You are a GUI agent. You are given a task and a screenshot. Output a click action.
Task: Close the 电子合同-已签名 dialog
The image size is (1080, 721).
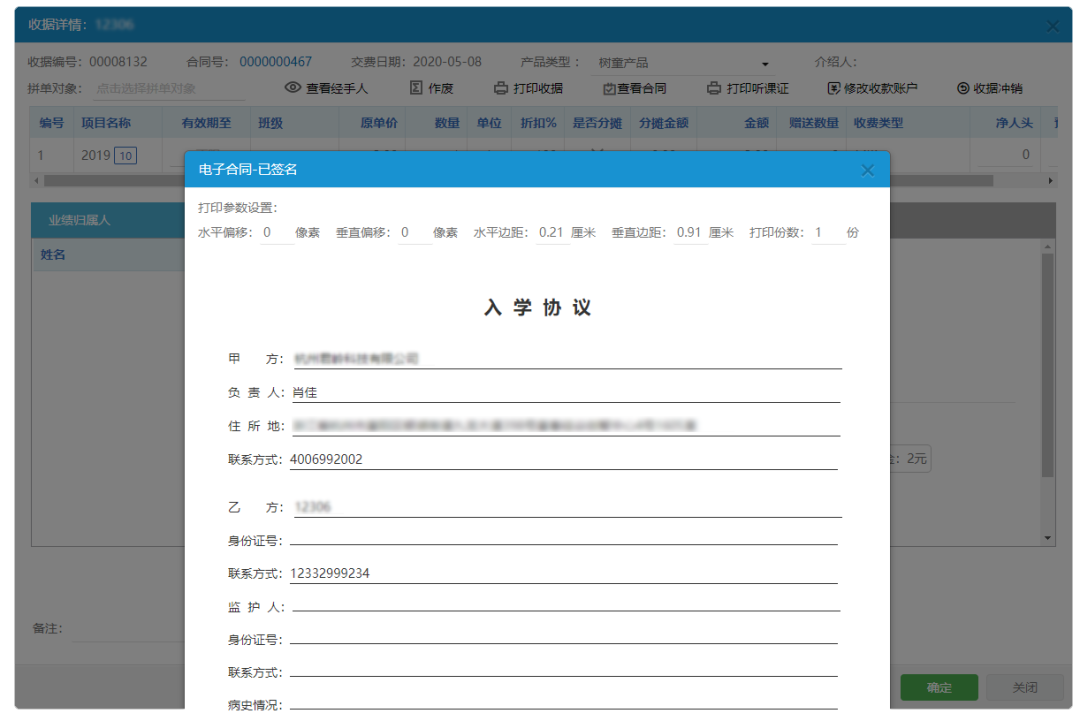[868, 169]
